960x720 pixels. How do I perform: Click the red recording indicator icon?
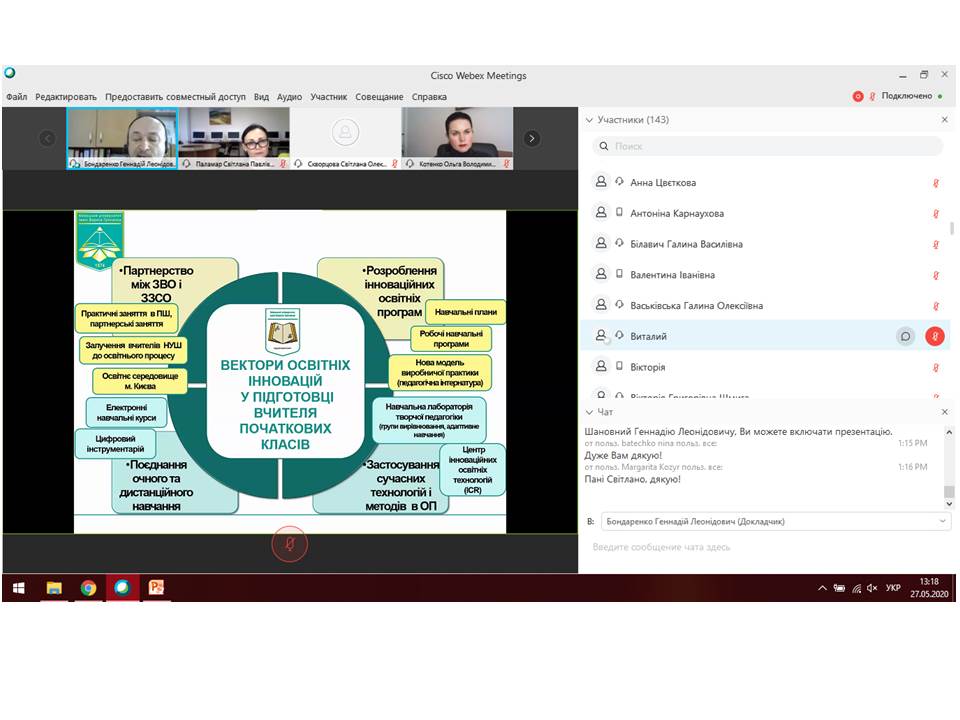coord(857,97)
